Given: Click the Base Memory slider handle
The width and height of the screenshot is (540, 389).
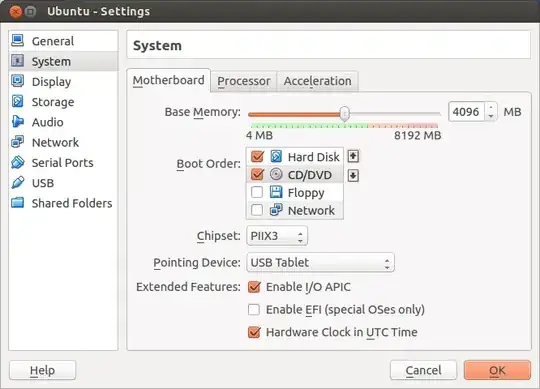Looking at the screenshot, I should coord(344,114).
